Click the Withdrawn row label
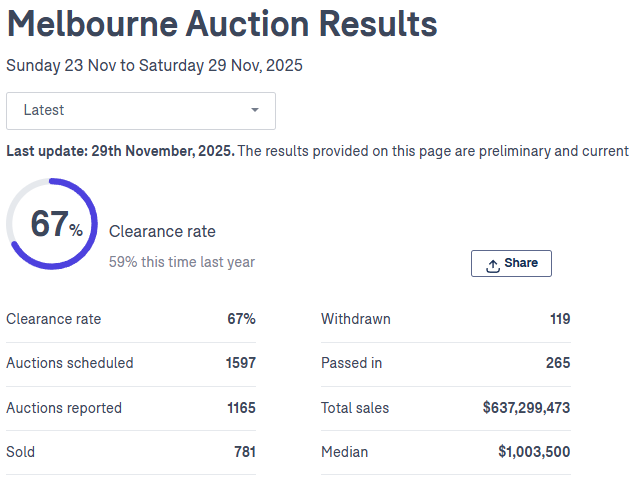This screenshot has width=630, height=479. [x=356, y=319]
